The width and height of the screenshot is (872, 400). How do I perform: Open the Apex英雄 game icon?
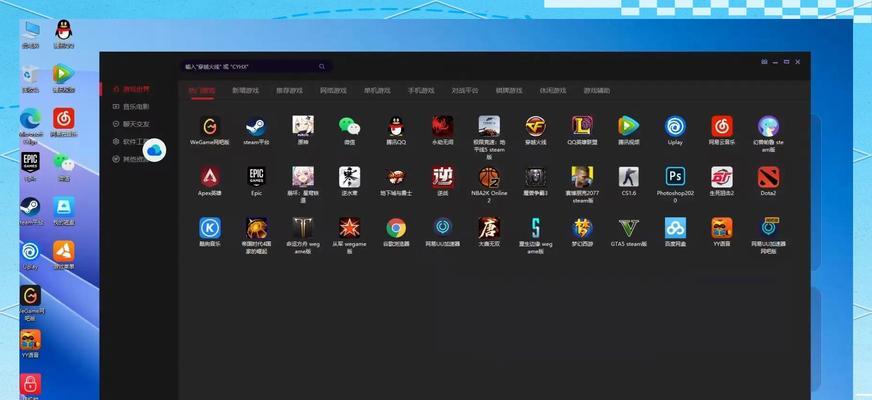click(210, 177)
